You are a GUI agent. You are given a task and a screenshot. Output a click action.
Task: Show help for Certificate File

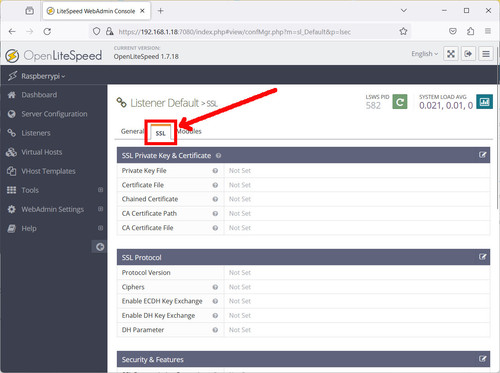(x=215, y=185)
